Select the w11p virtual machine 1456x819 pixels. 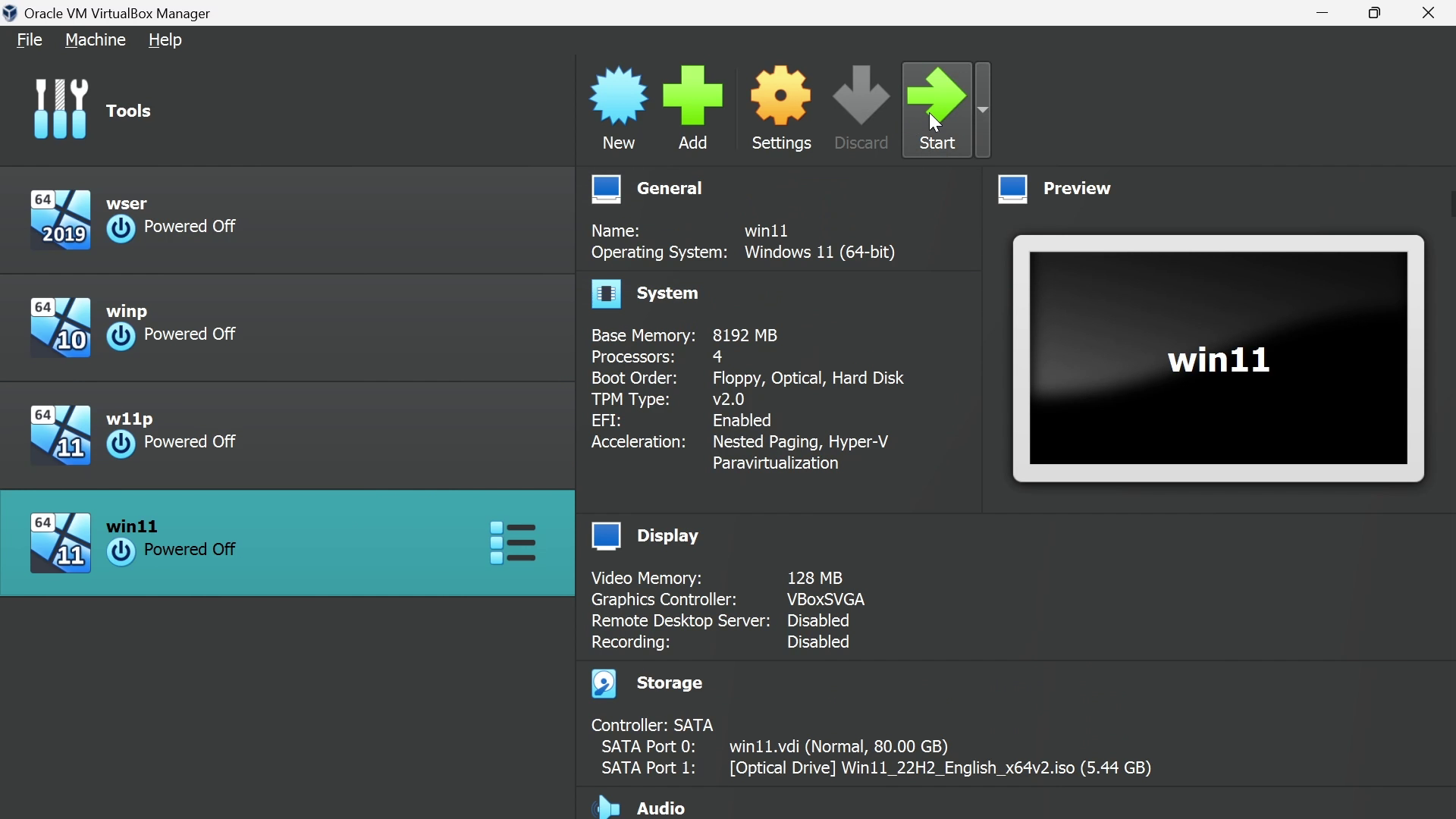click(287, 435)
